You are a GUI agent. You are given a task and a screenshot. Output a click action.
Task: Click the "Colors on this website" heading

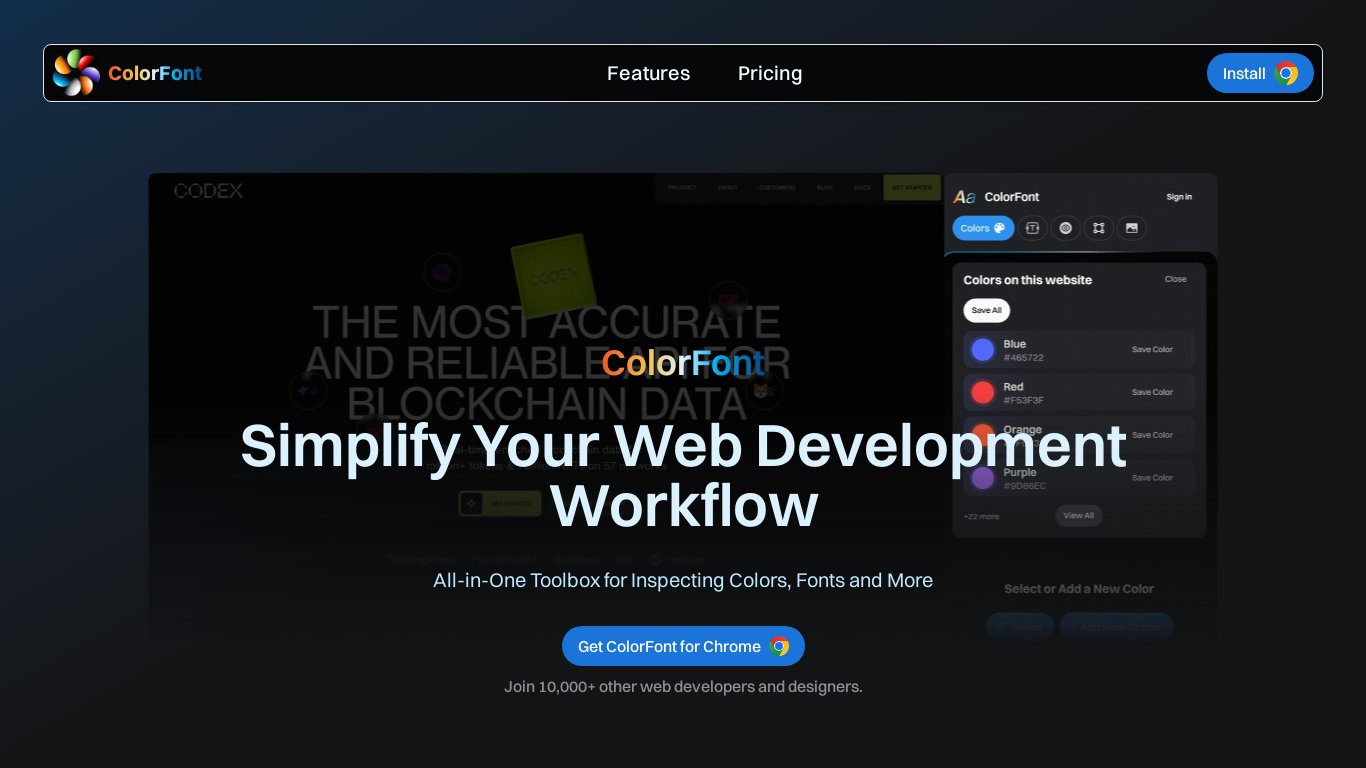tap(1028, 280)
